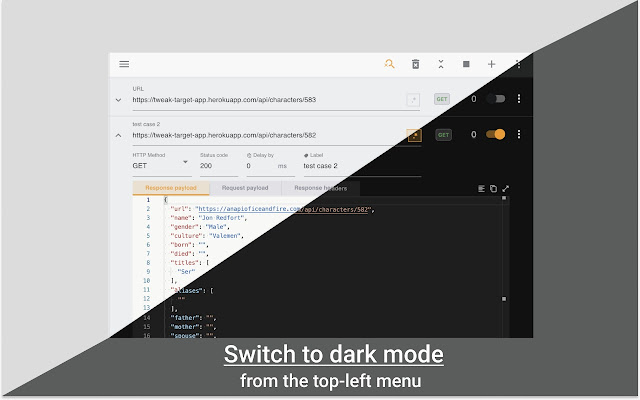Open the hamburger menu at top-left
The image size is (640, 400).
click(x=124, y=64)
